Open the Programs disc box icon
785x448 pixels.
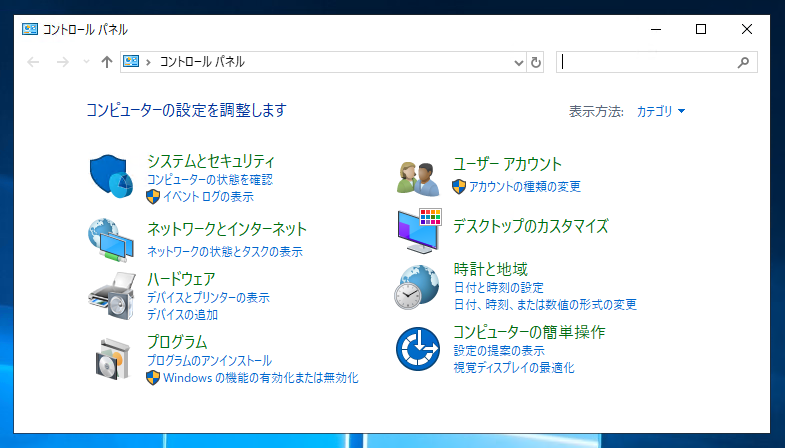(x=113, y=359)
